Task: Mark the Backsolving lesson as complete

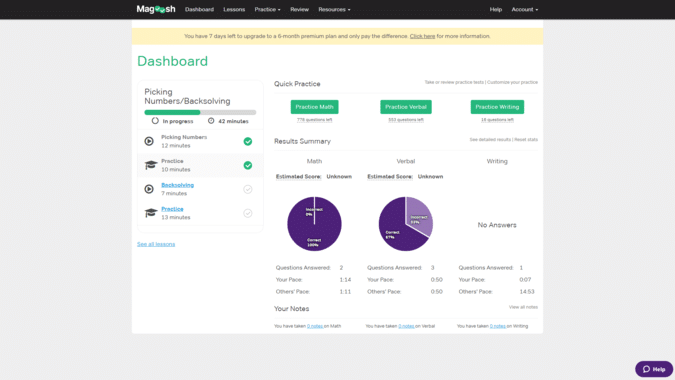Action: click(248, 189)
